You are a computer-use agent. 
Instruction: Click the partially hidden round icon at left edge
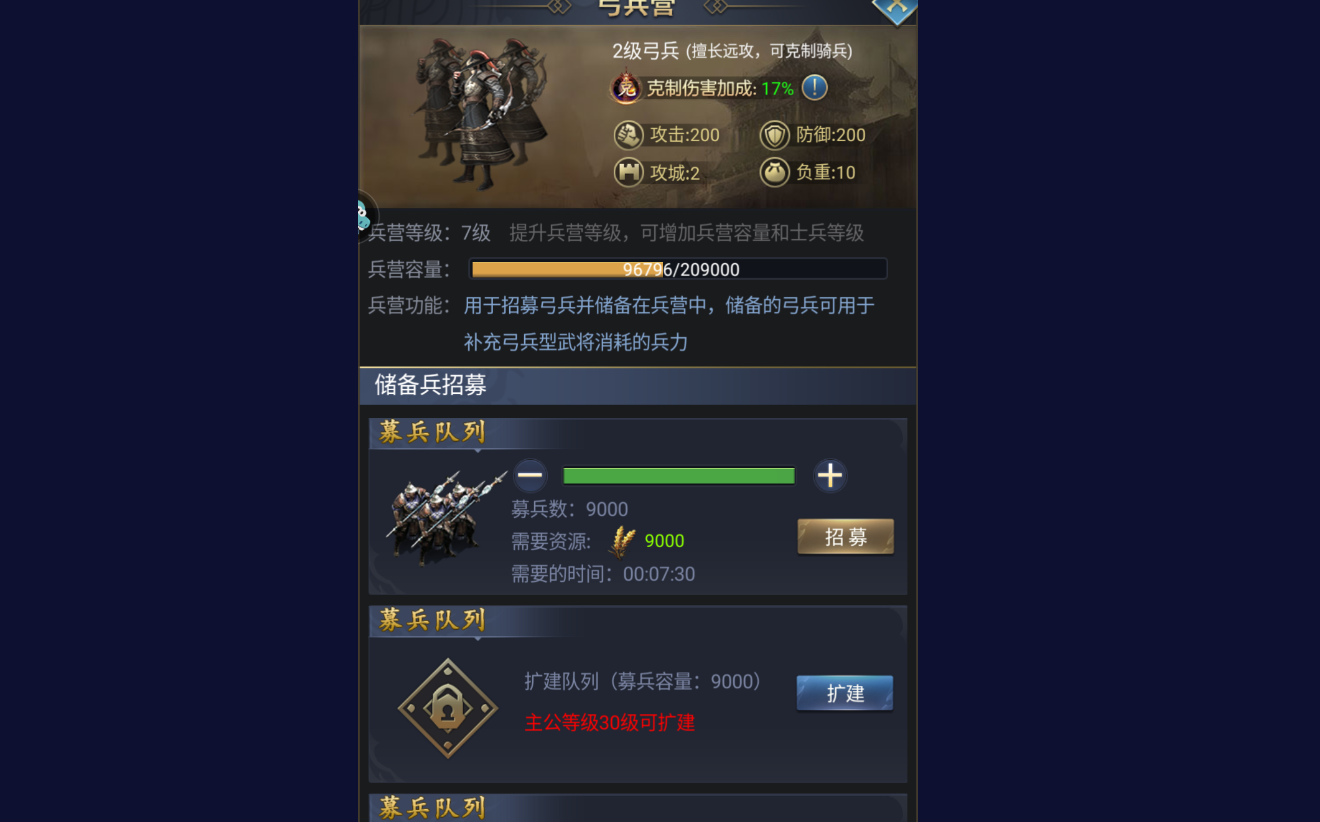tap(367, 216)
